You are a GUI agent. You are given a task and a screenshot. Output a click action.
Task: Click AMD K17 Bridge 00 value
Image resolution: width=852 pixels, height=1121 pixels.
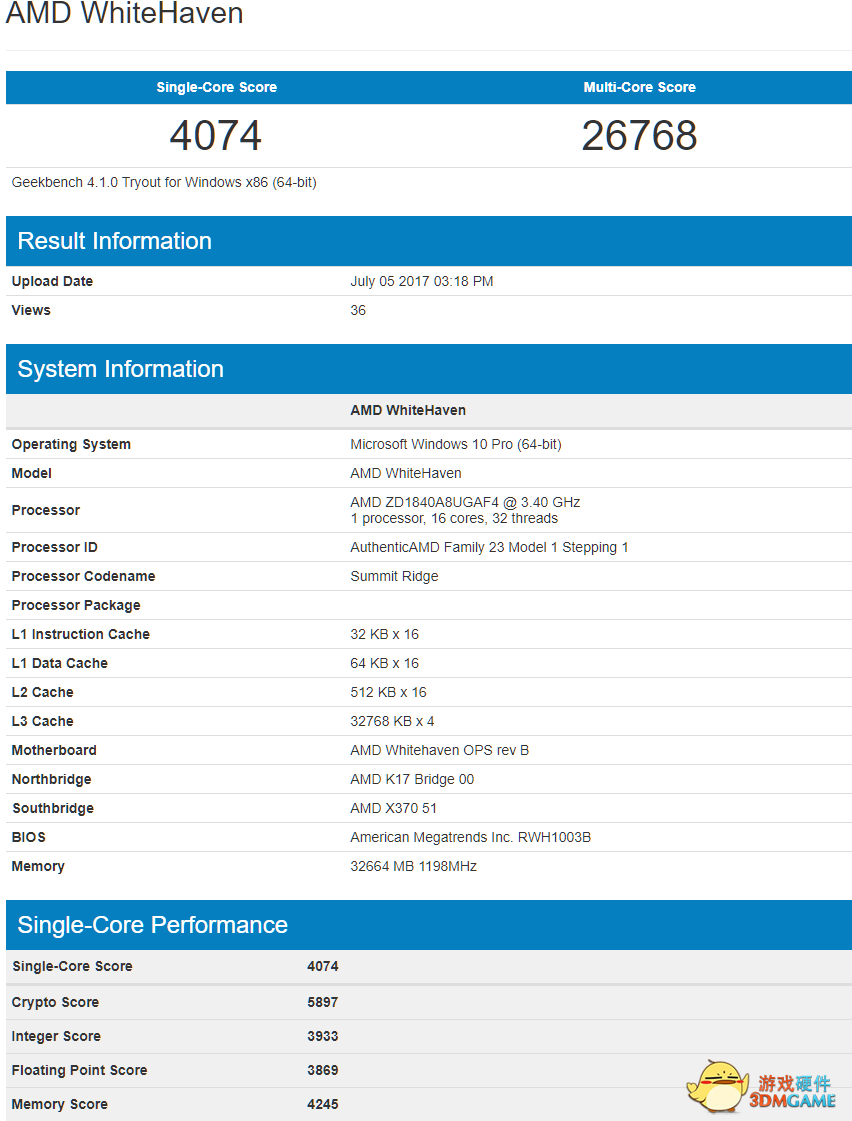click(x=412, y=779)
